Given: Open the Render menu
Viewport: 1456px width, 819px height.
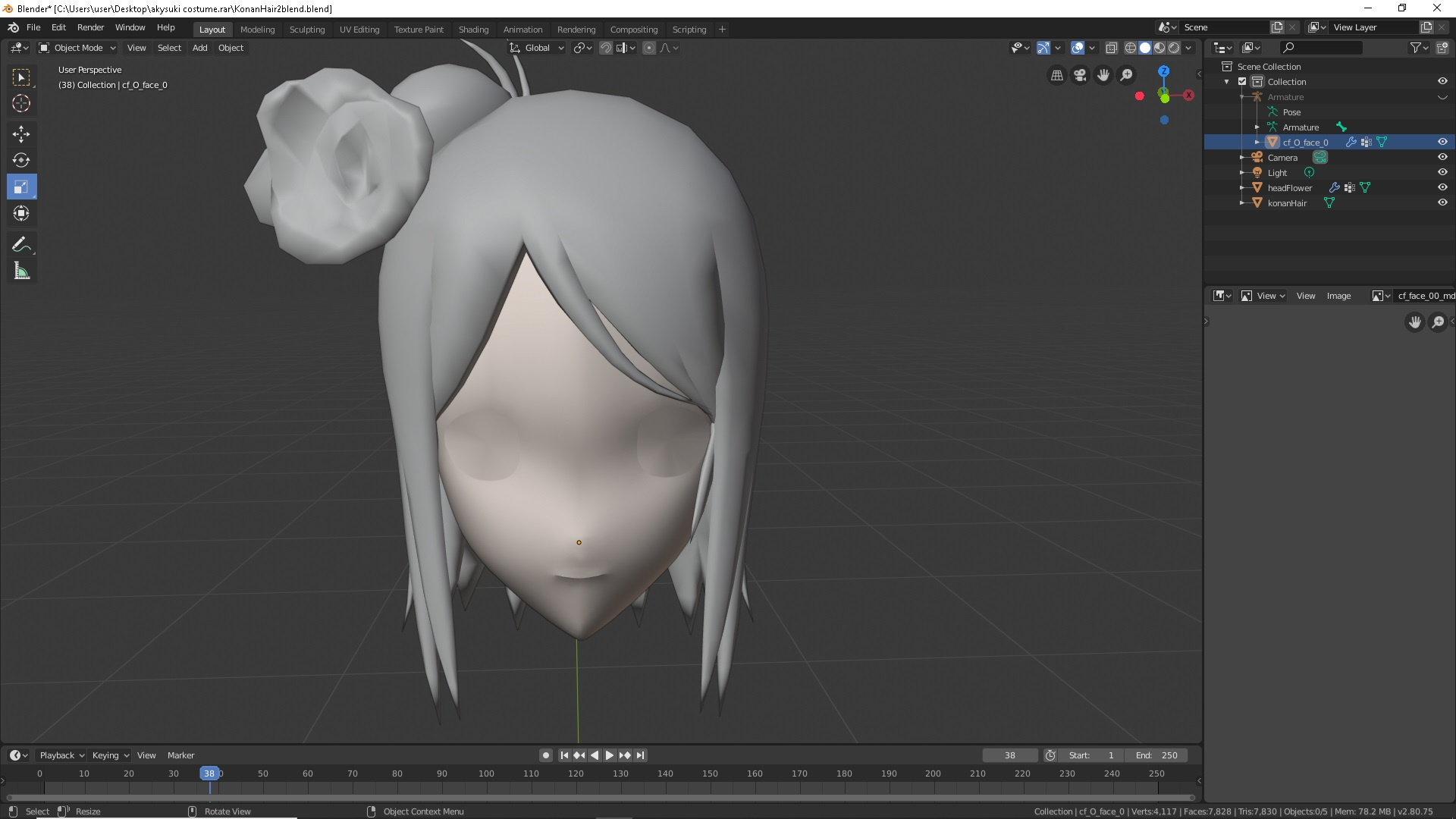Looking at the screenshot, I should click(x=90, y=27).
